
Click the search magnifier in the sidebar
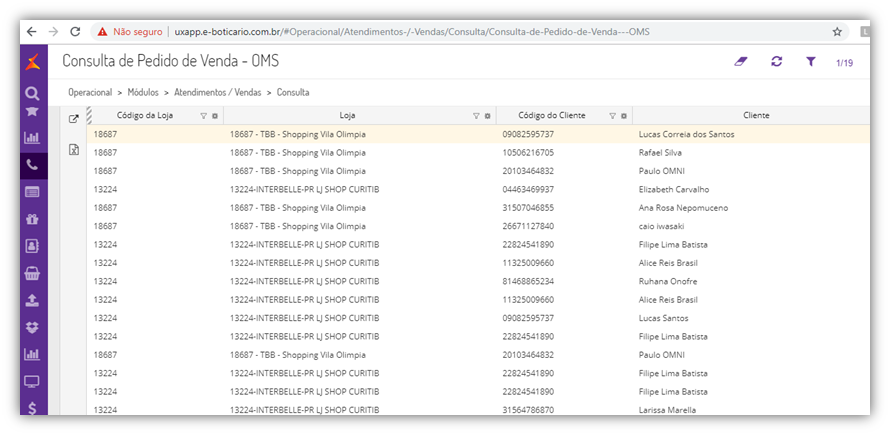pos(32,93)
